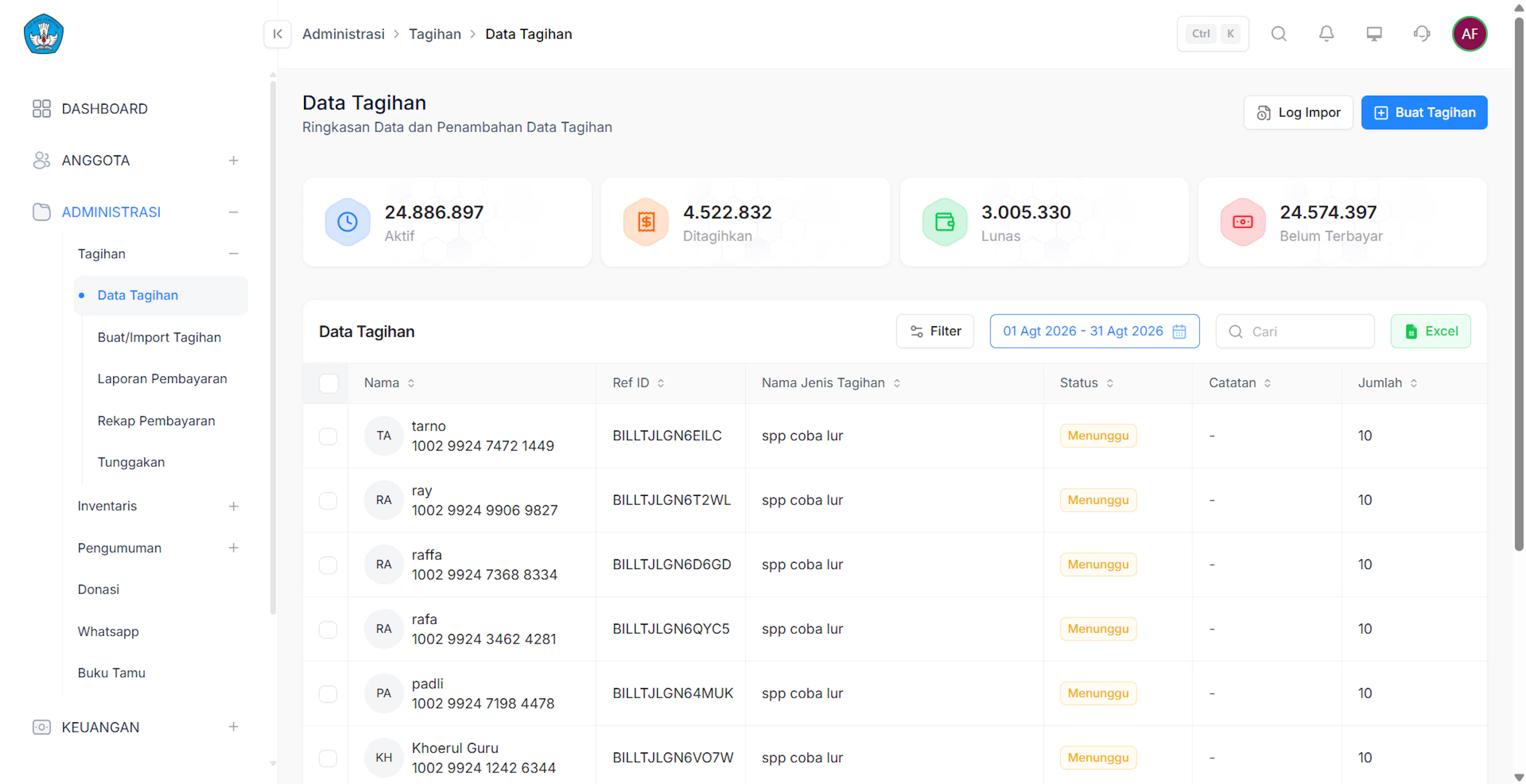Toggle the select-all checkbox in table header
The width and height of the screenshot is (1526, 784).
click(328, 383)
